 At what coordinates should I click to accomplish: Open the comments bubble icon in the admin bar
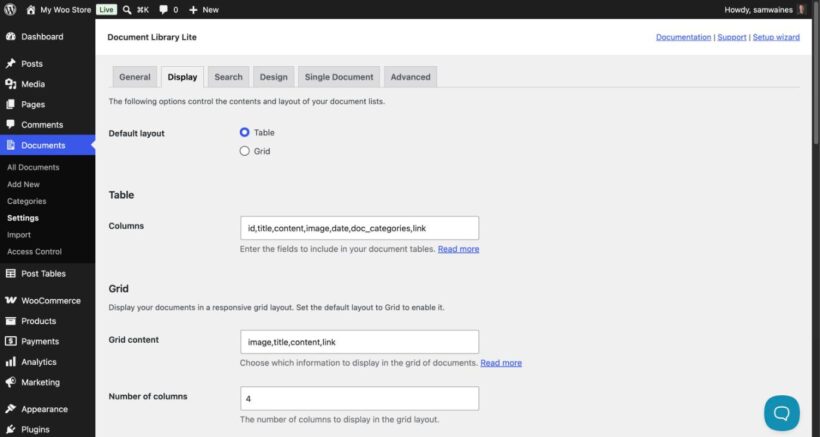click(164, 9)
